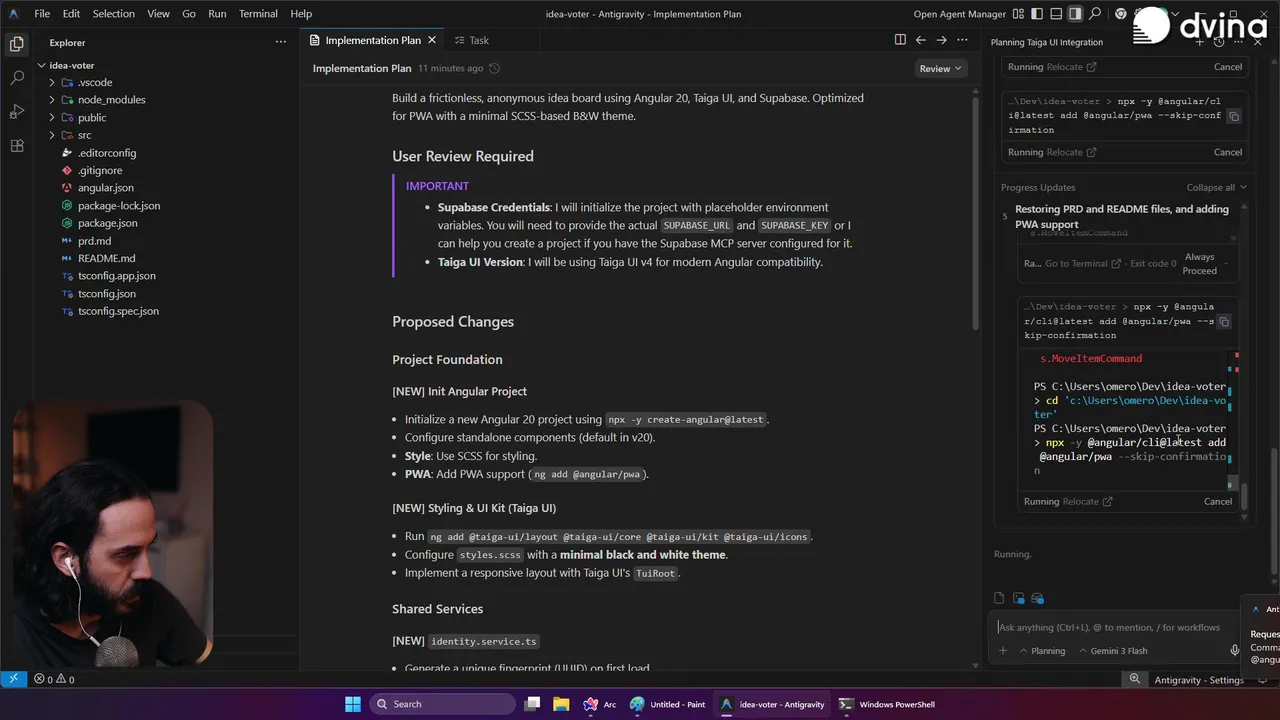Open Run and Debug view
Image resolution: width=1280 pixels, height=720 pixels.
16,111
